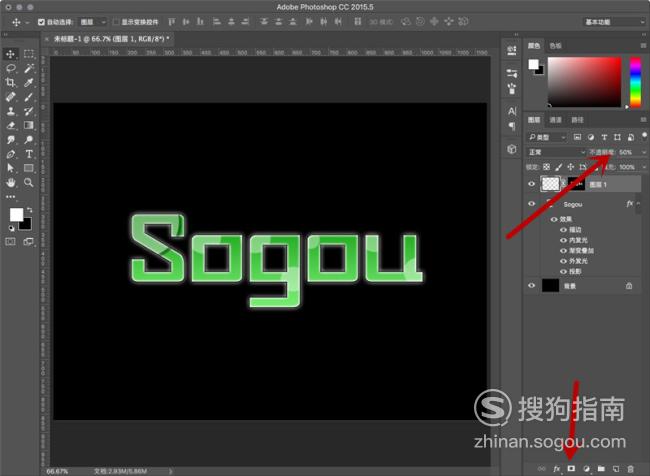Viewport: 650px width, 476px height.
Task: Click the Create new layer icon
Action: pyautogui.click(x=616, y=469)
